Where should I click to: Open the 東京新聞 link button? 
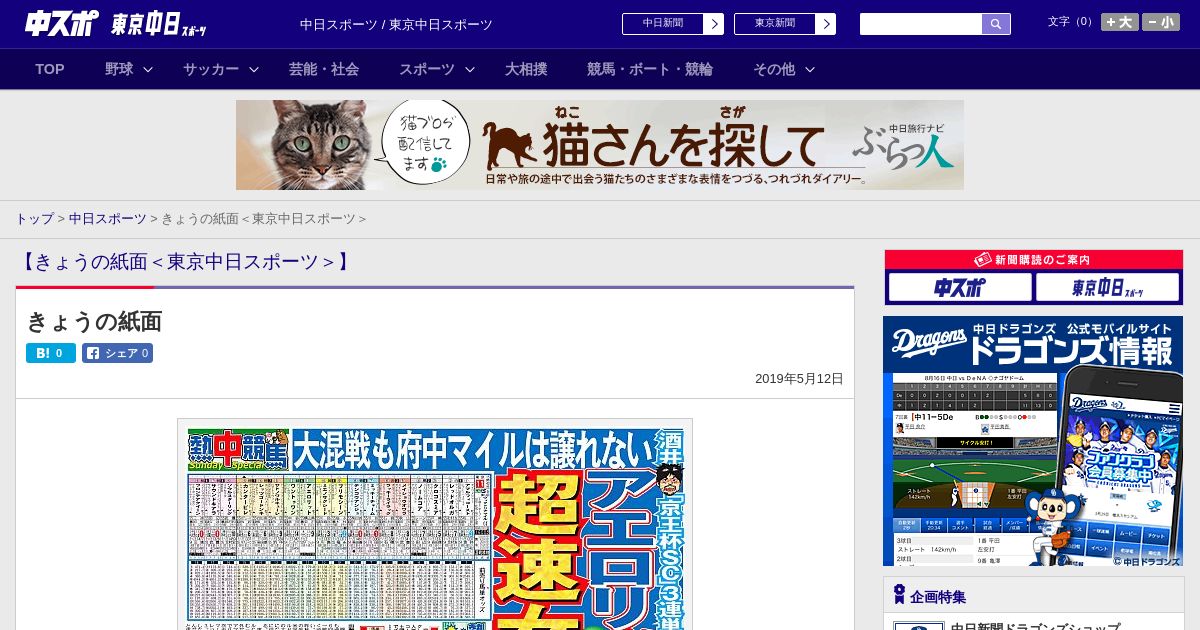click(775, 24)
